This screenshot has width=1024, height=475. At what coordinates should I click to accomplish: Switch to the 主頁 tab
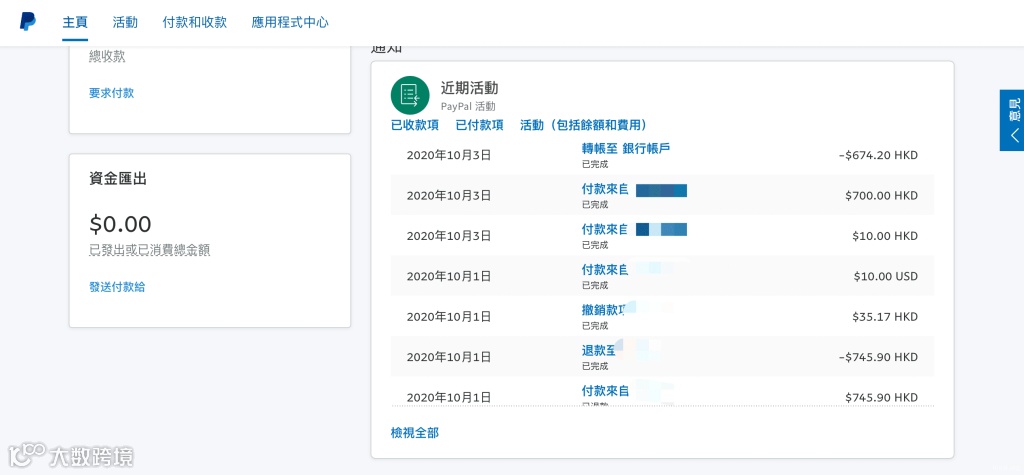75,22
